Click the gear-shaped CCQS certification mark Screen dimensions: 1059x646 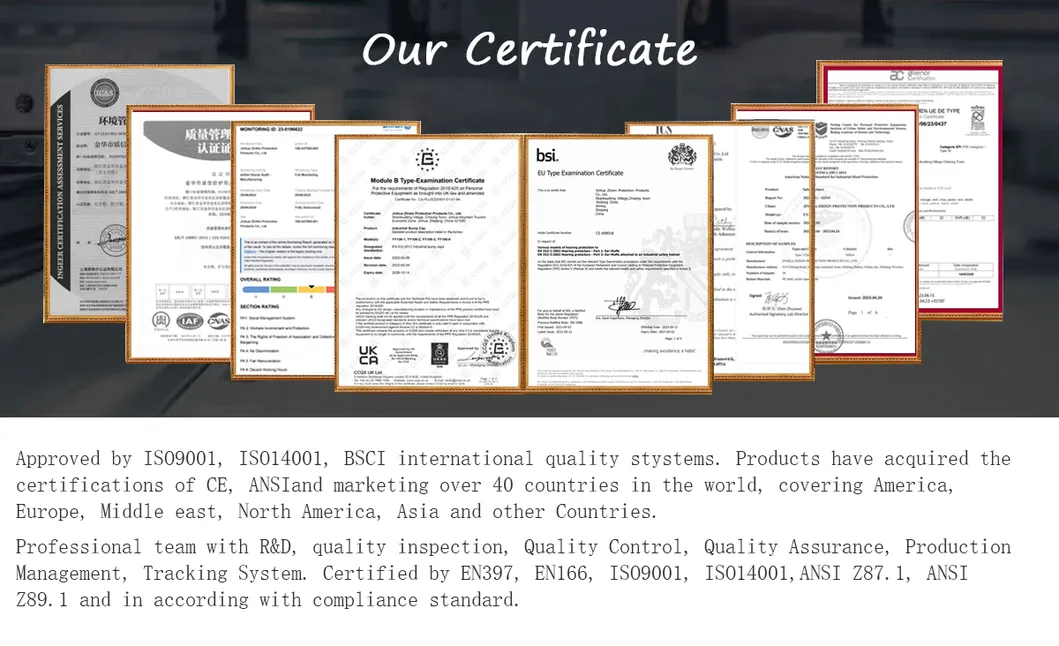[x=426, y=161]
